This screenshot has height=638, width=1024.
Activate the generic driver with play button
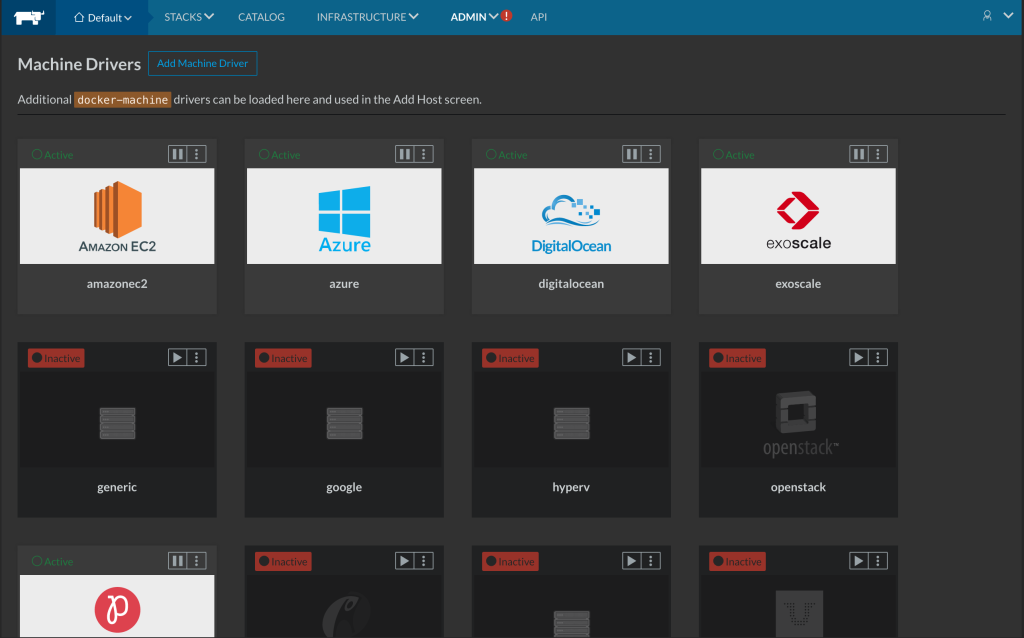point(178,357)
